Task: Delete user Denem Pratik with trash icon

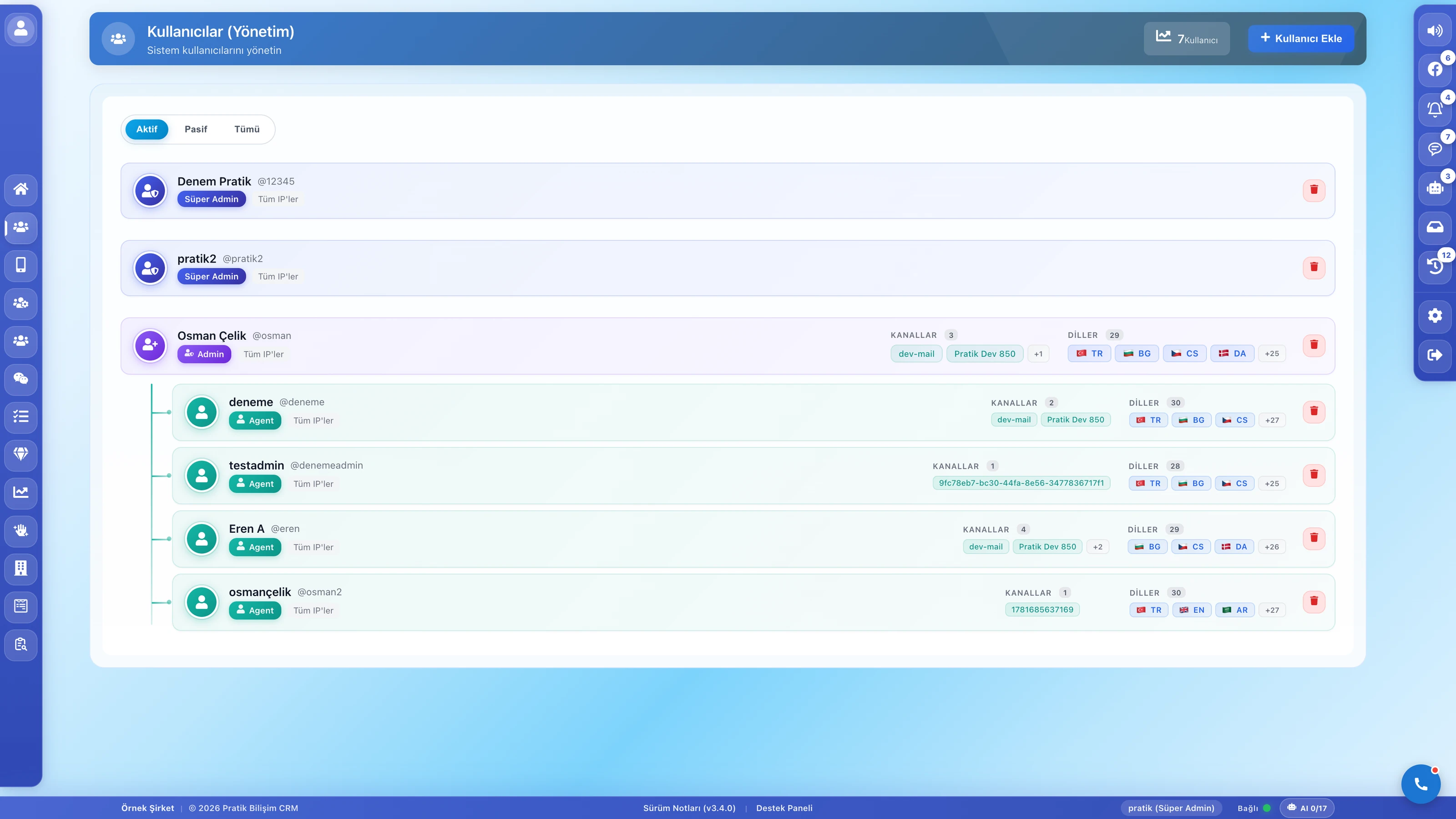Action: pos(1314,190)
